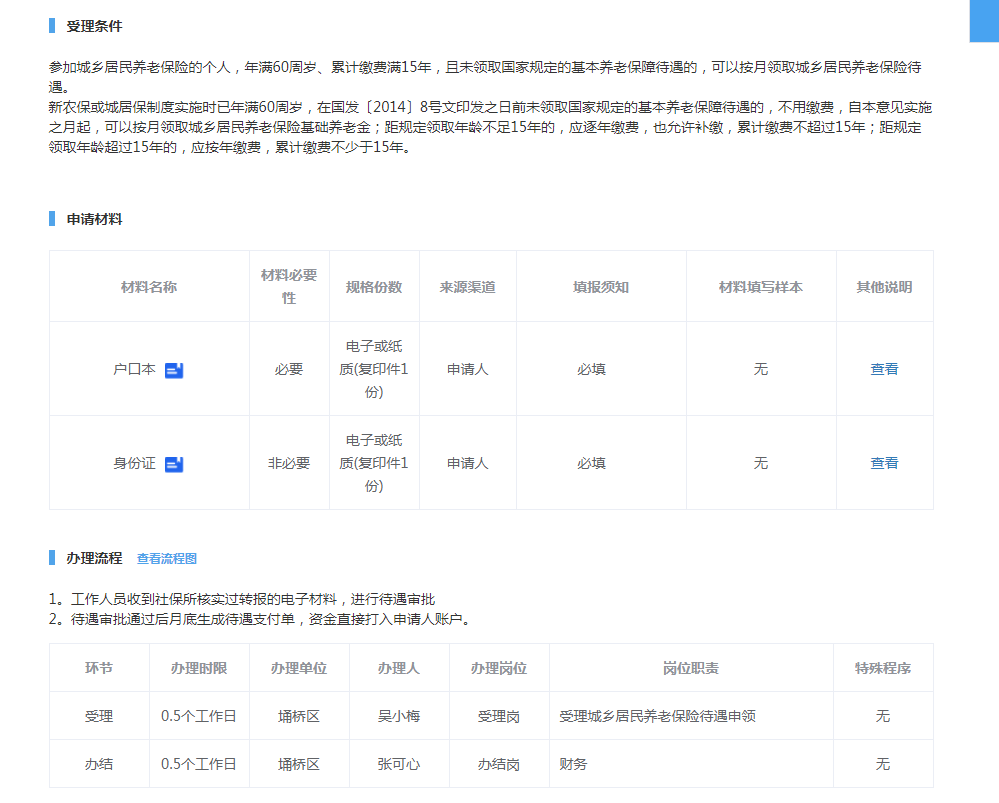Select the 户口本 material name text

click(x=134, y=369)
